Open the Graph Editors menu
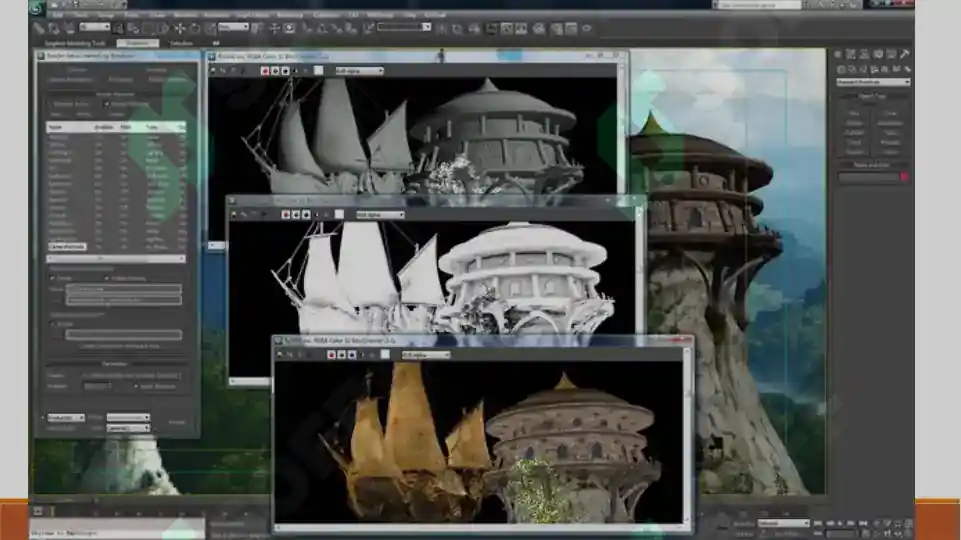 [x=253, y=15]
